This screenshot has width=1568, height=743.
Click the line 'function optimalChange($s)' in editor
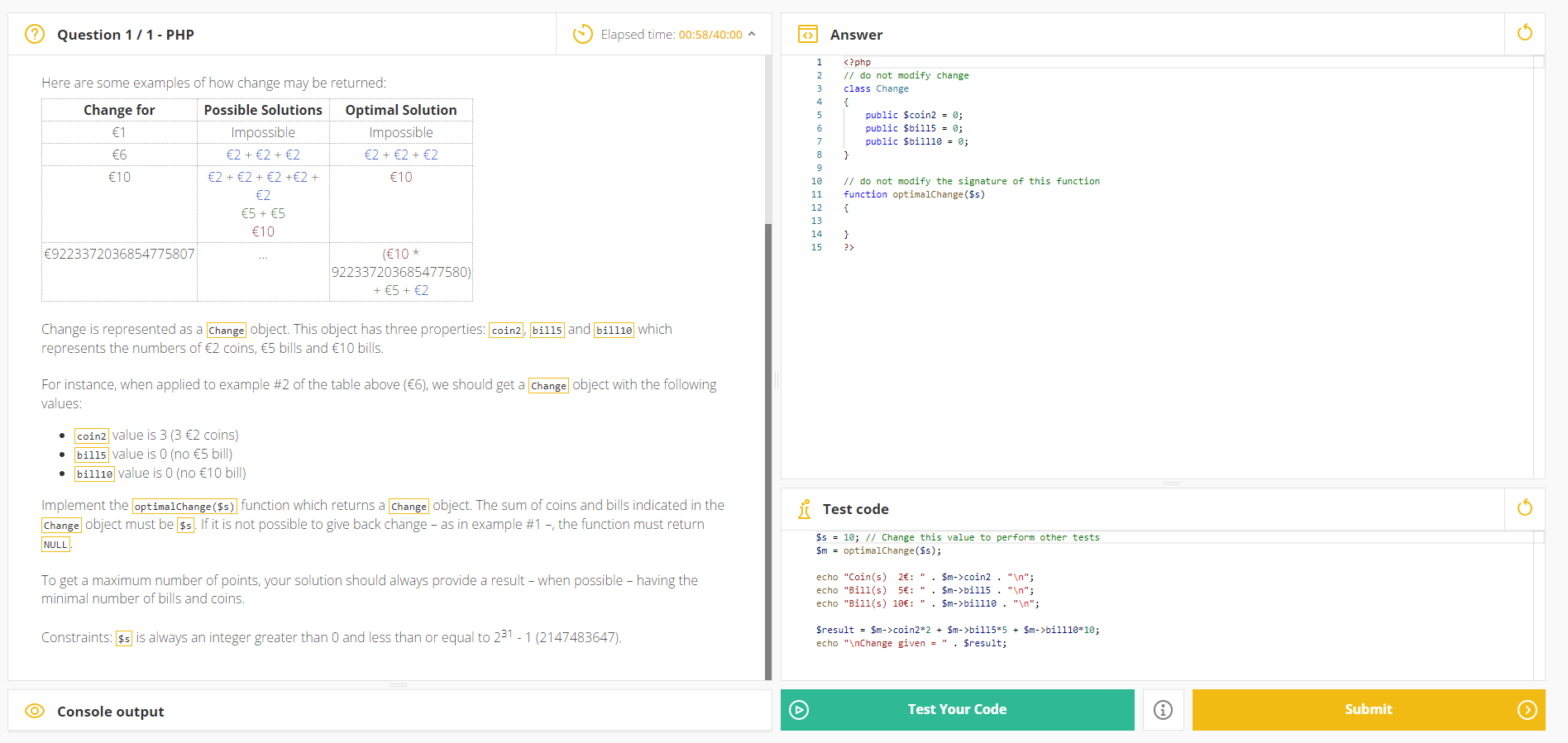pos(914,194)
